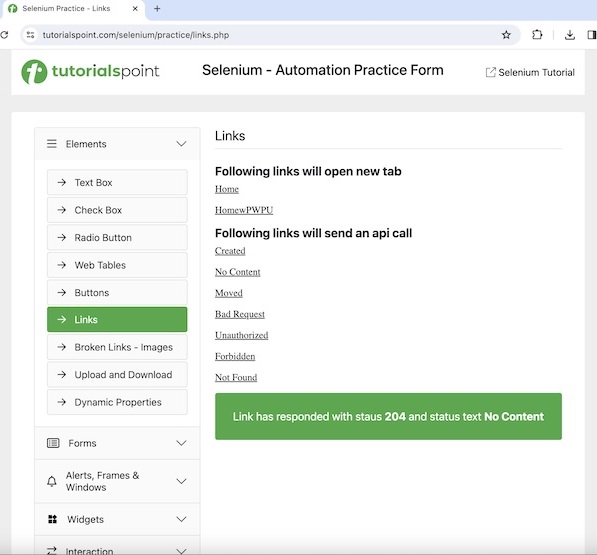Click the Forms section list icon

point(53,443)
